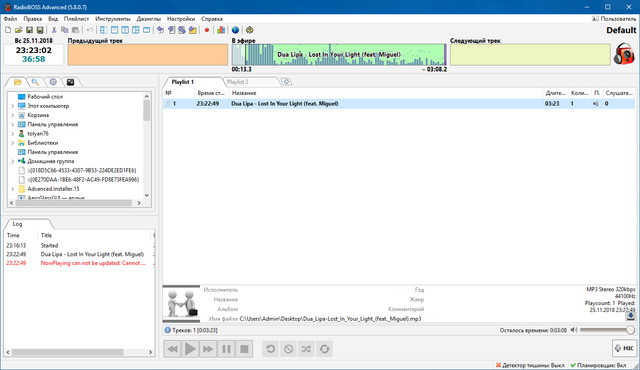Click the scissors Cut icon
The height and width of the screenshot is (370, 640).
point(54,30)
